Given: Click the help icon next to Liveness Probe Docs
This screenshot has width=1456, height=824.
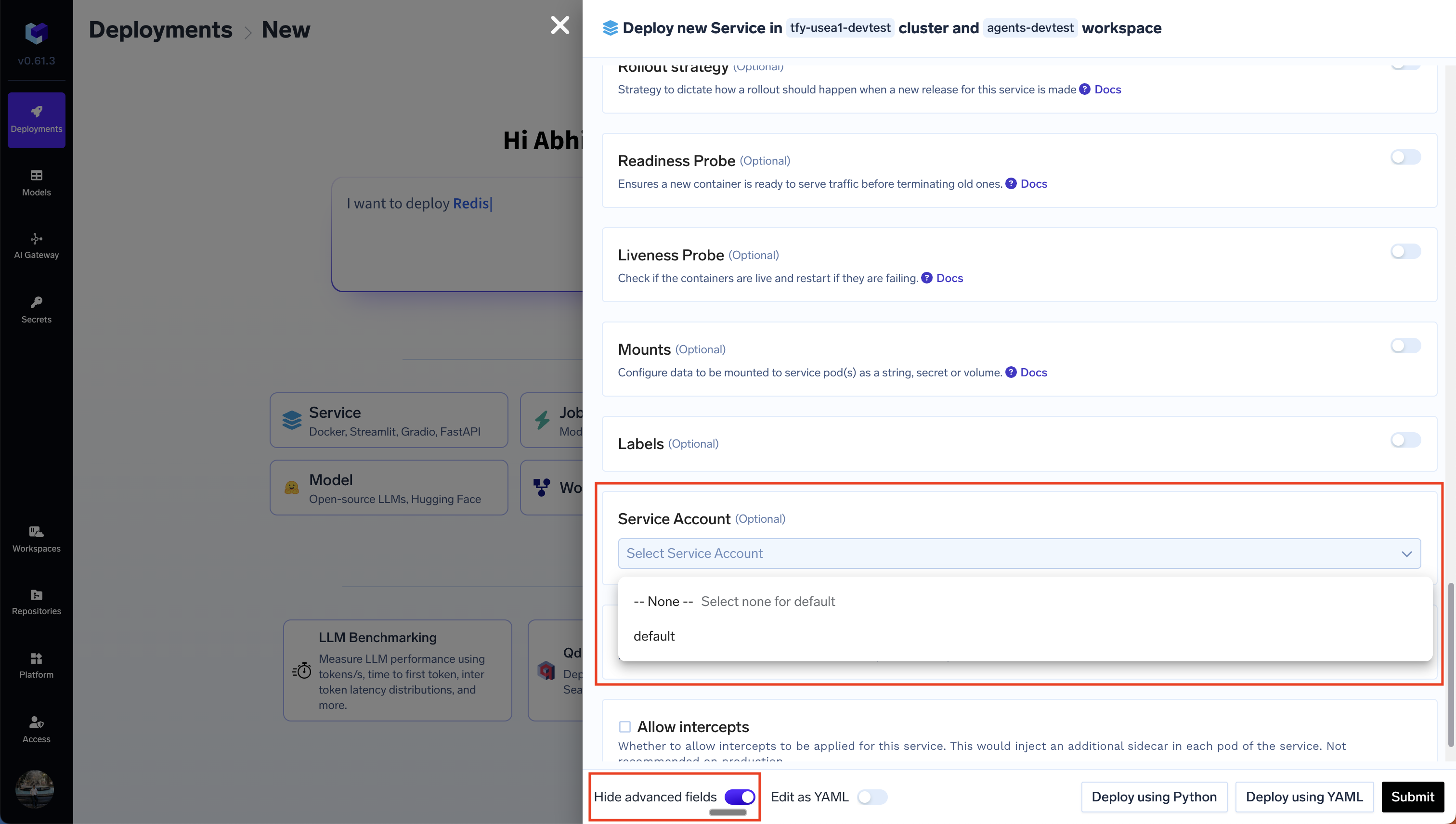Looking at the screenshot, I should [927, 278].
